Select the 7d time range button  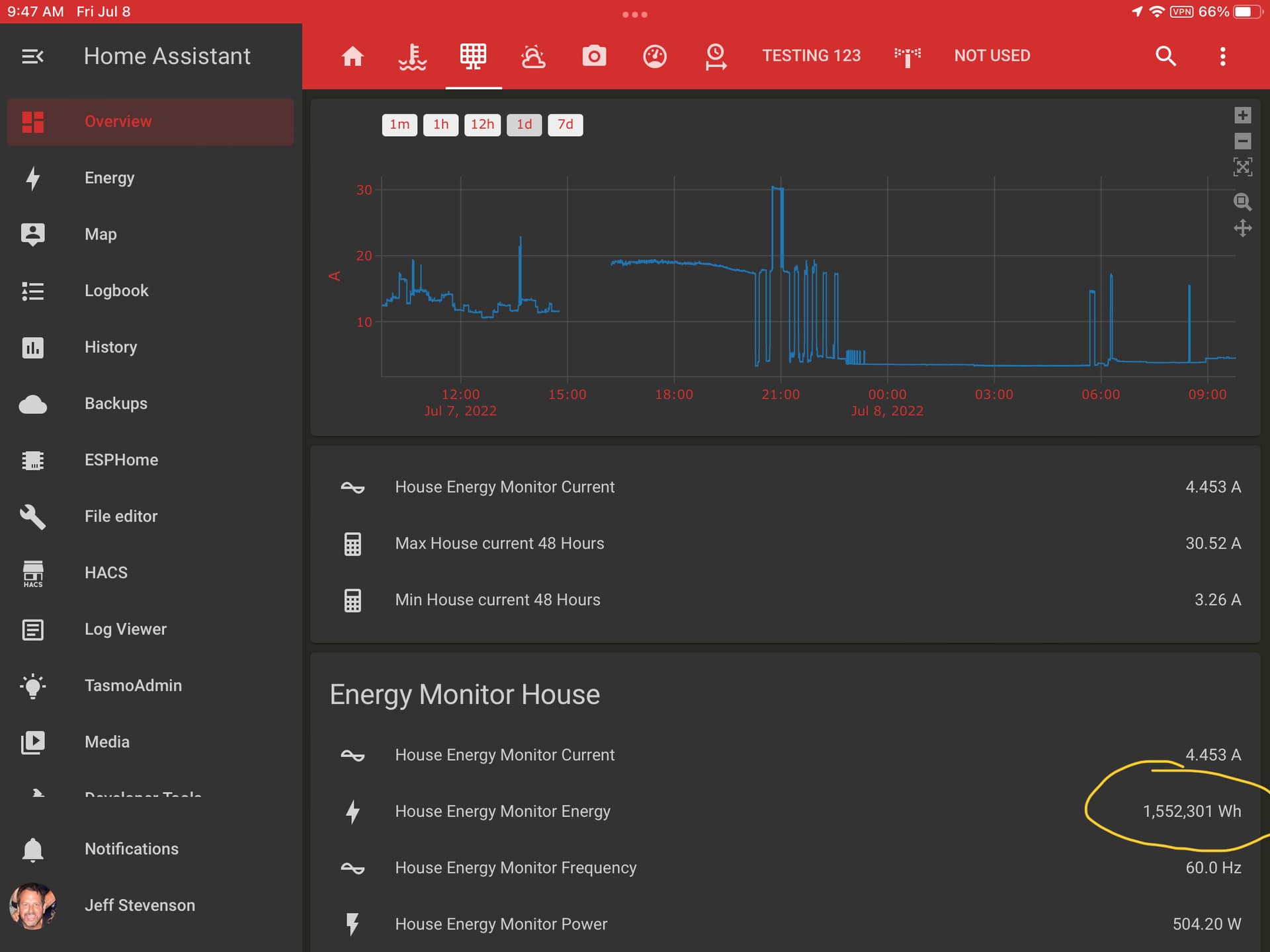click(565, 124)
